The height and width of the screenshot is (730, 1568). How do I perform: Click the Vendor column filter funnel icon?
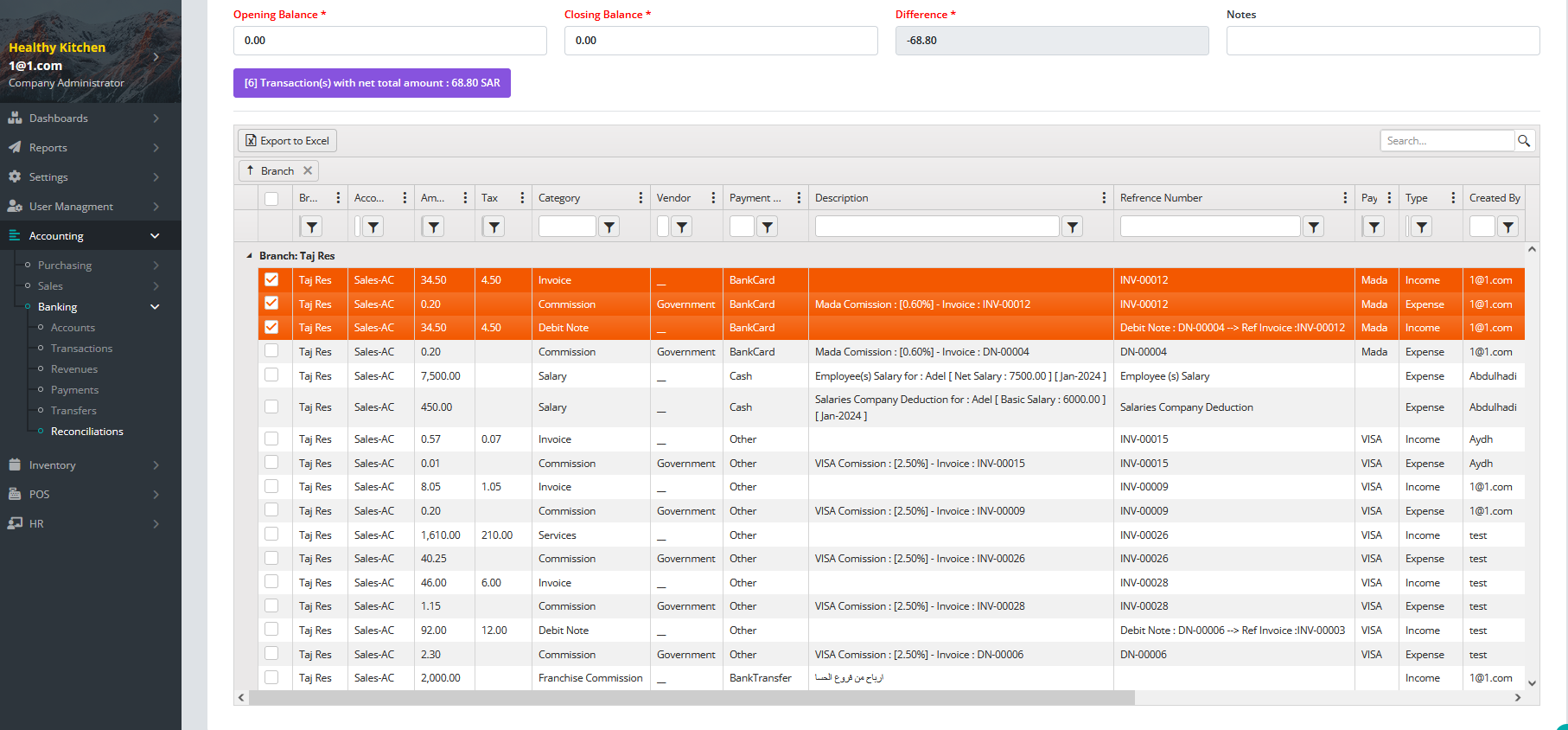point(682,227)
